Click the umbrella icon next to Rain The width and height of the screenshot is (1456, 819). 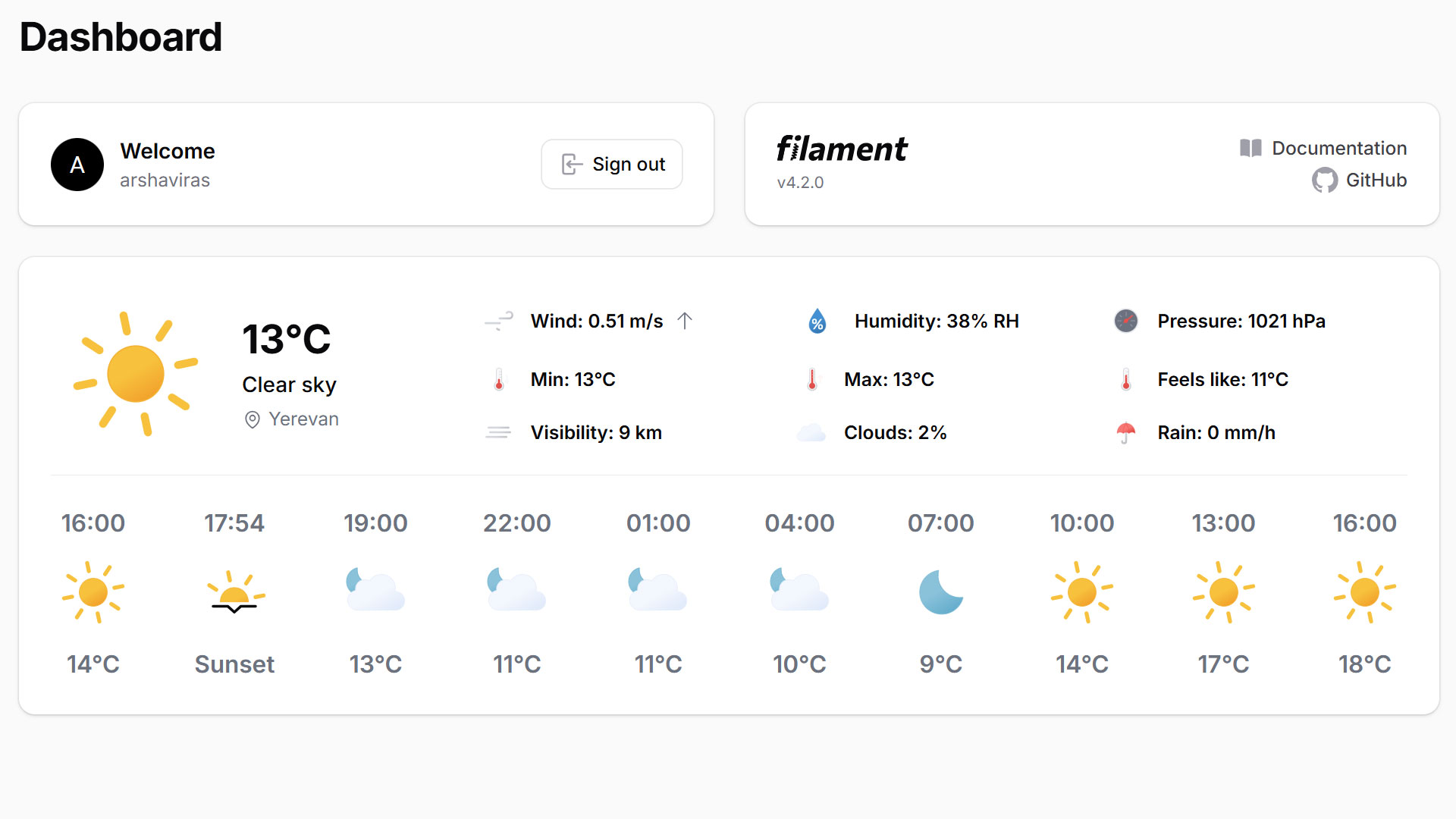coord(1125,432)
